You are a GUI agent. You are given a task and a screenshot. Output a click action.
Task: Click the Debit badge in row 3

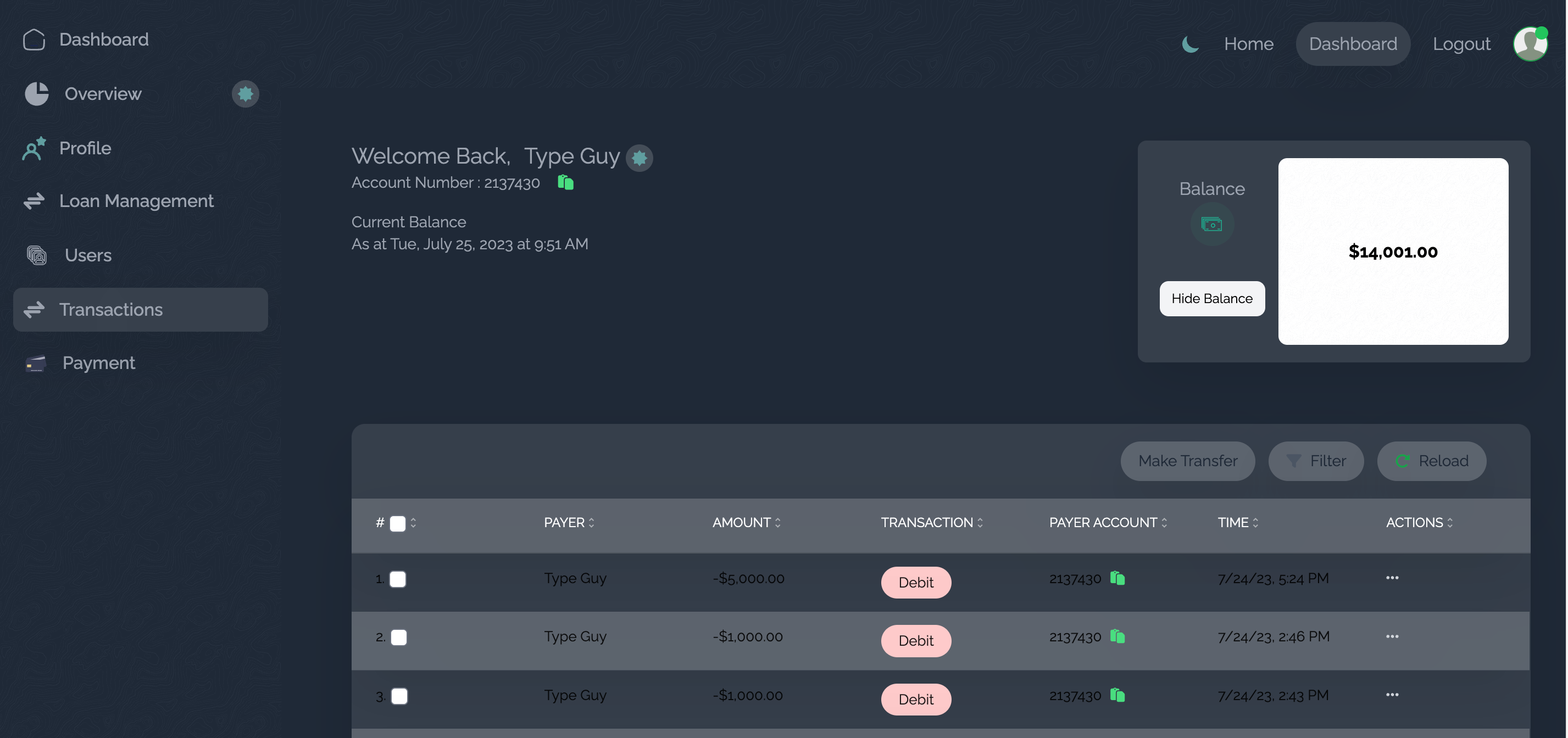coord(915,699)
